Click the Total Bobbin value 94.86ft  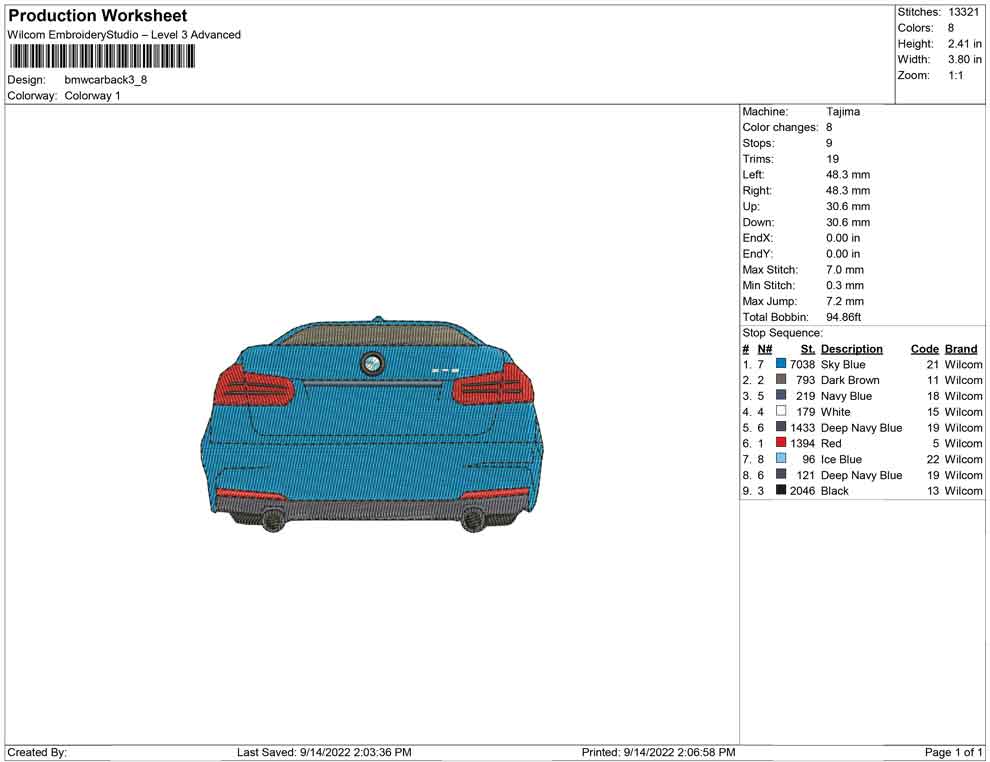click(844, 317)
